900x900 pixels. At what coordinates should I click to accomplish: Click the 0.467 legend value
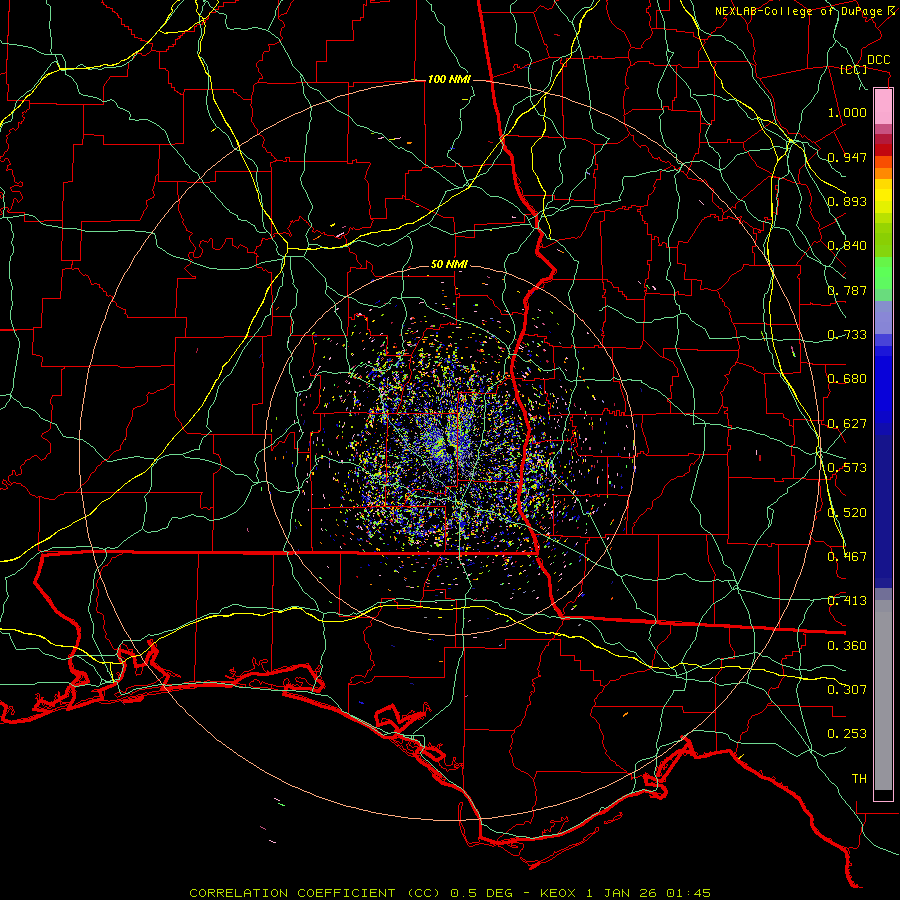tap(847, 557)
